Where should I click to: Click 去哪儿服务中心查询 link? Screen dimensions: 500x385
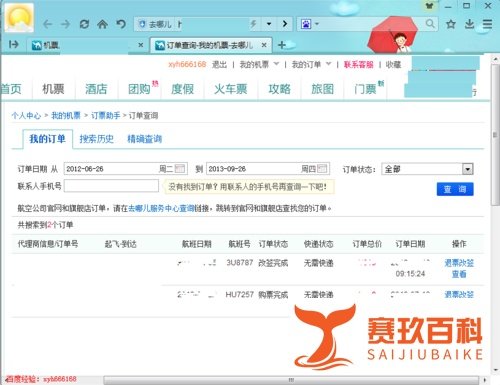pyautogui.click(x=161, y=208)
